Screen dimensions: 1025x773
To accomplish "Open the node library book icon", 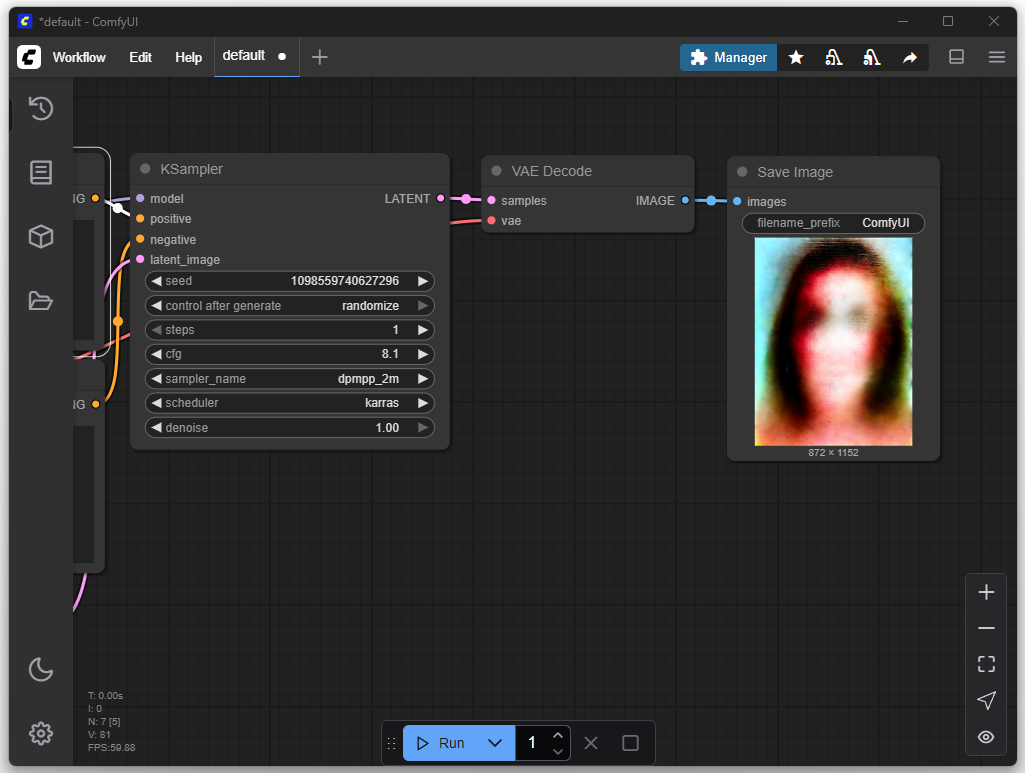I will click(40, 172).
